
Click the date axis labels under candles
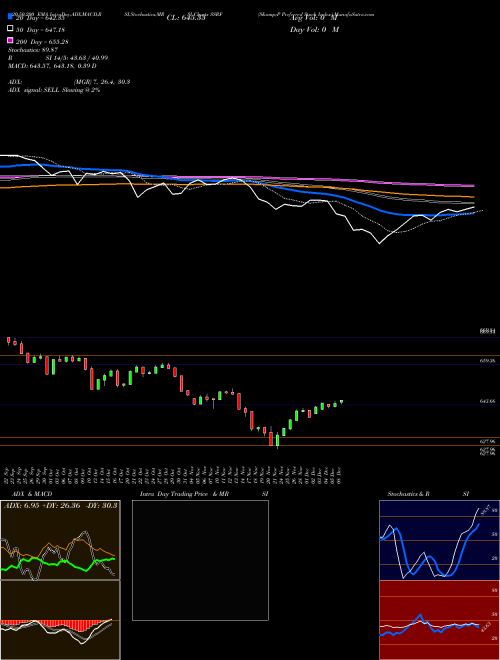pos(173,476)
